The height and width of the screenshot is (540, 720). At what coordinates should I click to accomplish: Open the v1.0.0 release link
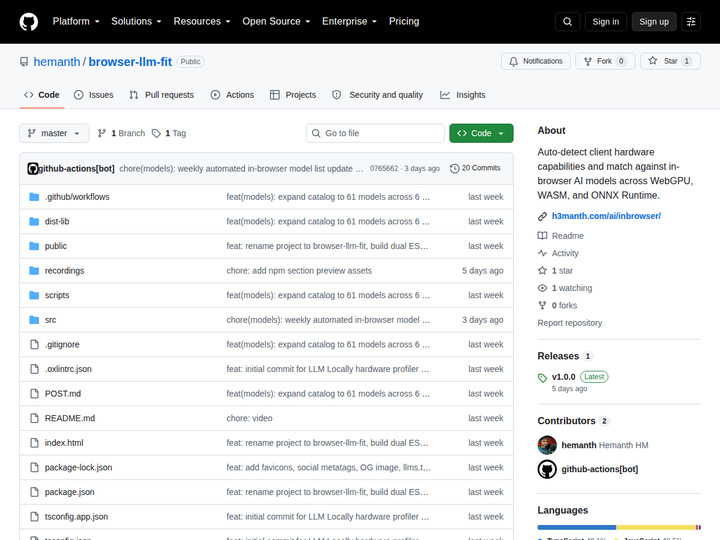pyautogui.click(x=563, y=377)
